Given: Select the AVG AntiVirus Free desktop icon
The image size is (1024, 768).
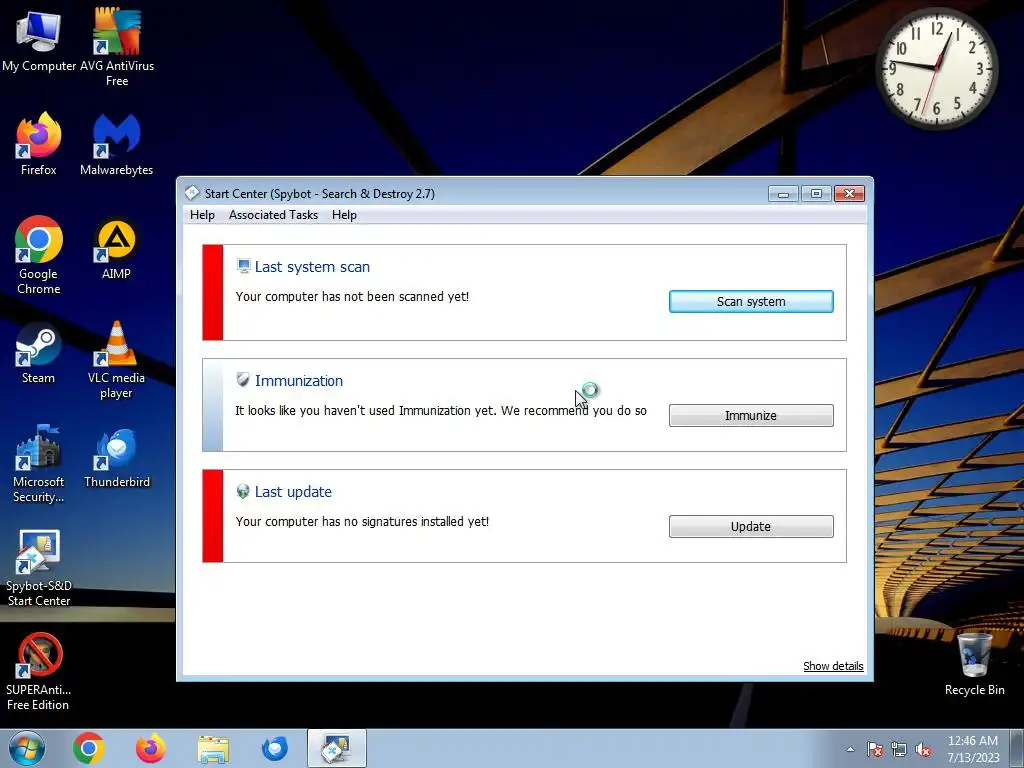Looking at the screenshot, I should tap(117, 47).
